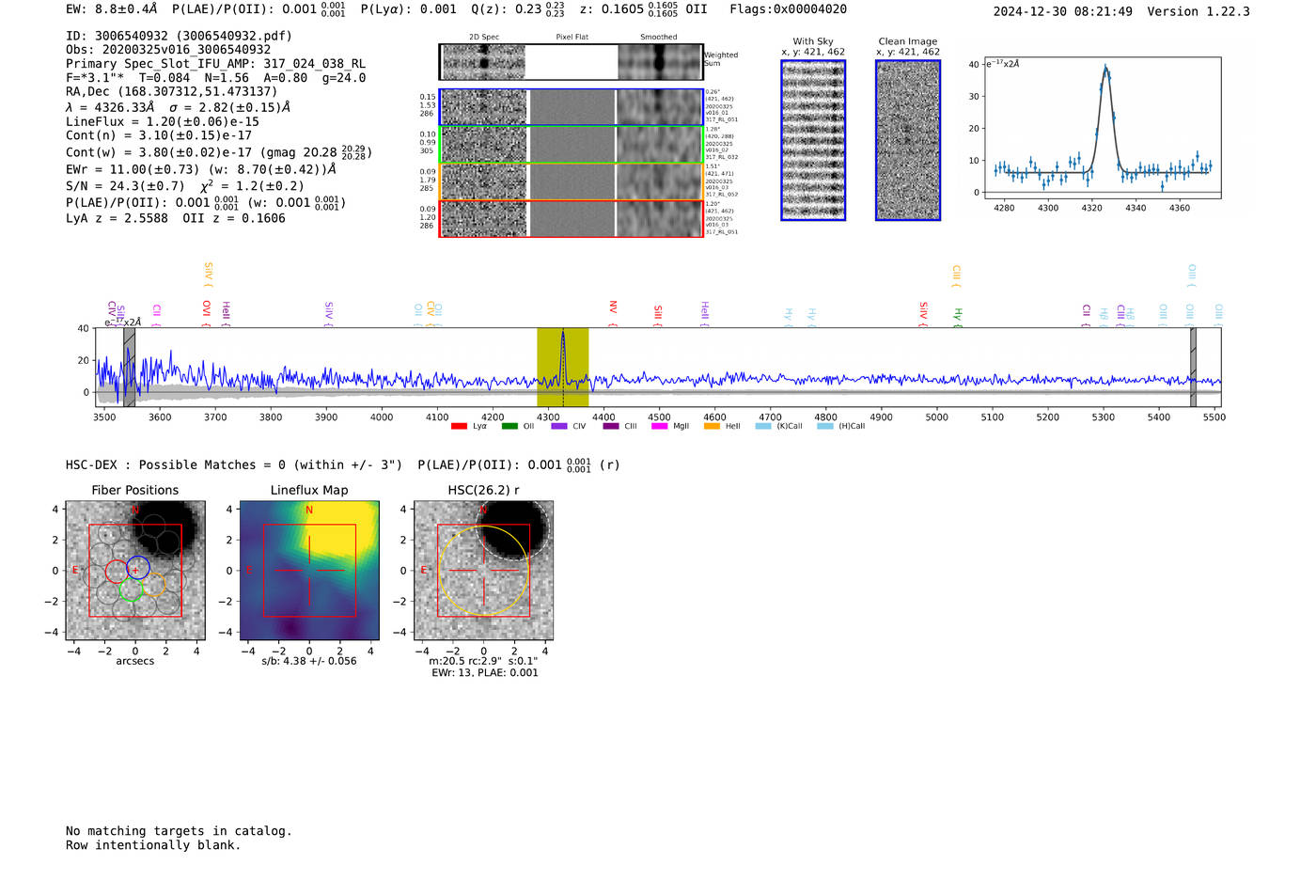Open the HSC(26.2) r image
The height and width of the screenshot is (896, 1316).
(483, 571)
